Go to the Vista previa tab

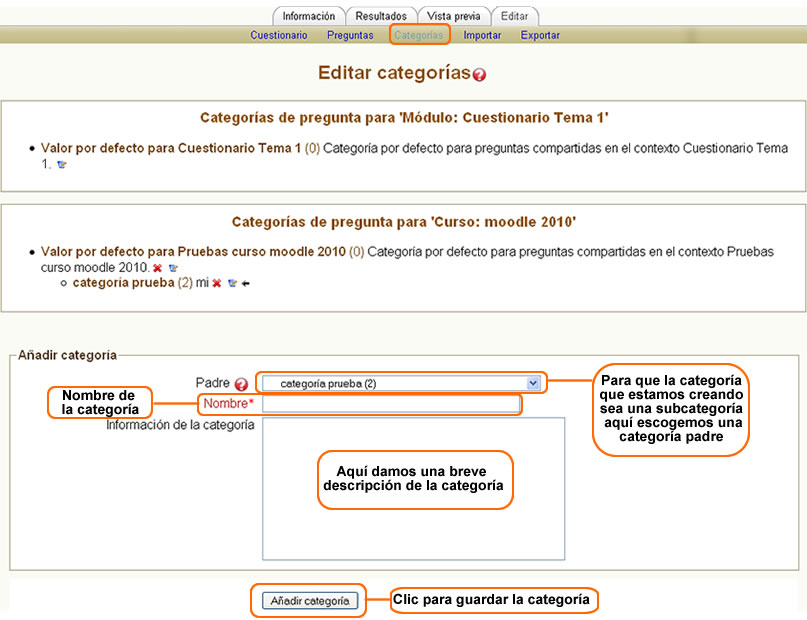[453, 16]
